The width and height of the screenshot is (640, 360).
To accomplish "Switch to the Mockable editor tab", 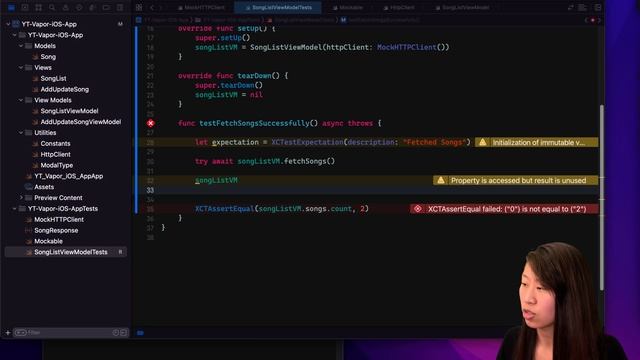I will (x=347, y=7).
